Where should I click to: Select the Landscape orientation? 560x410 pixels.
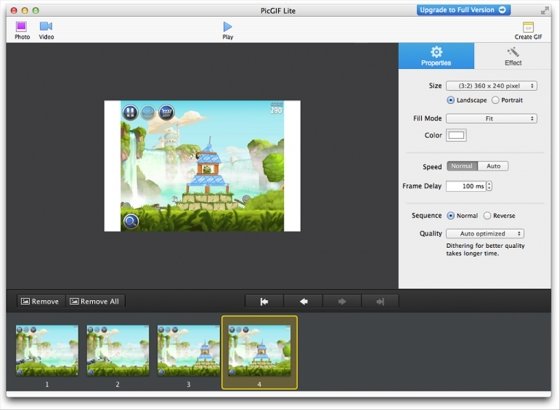pyautogui.click(x=451, y=100)
